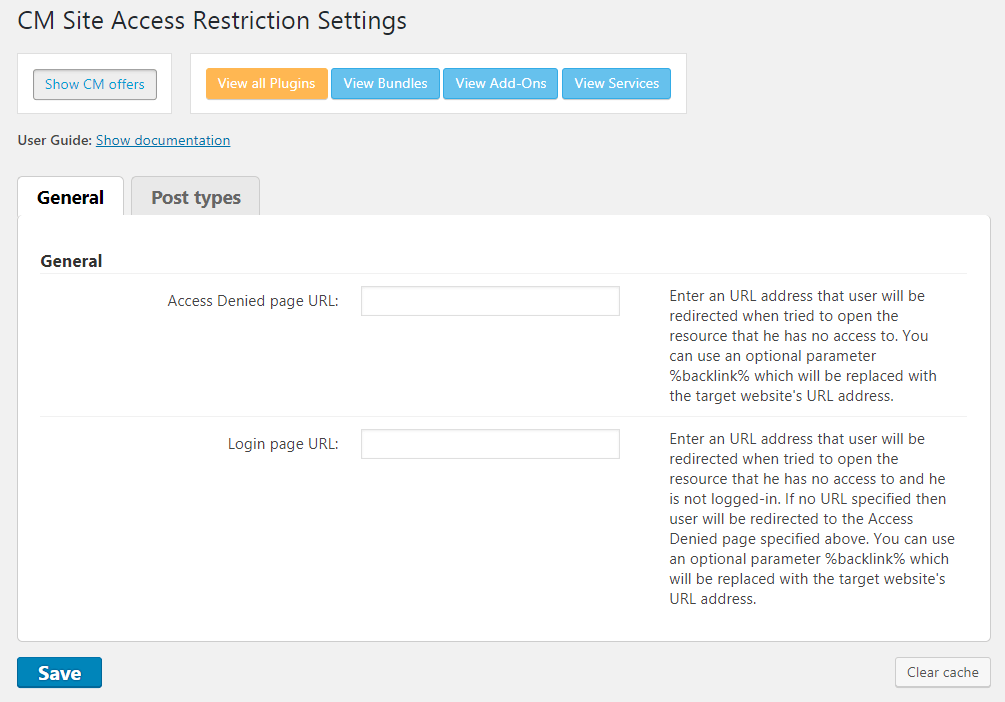This screenshot has width=1005, height=702.
Task: Save the settings
Action: pos(60,673)
